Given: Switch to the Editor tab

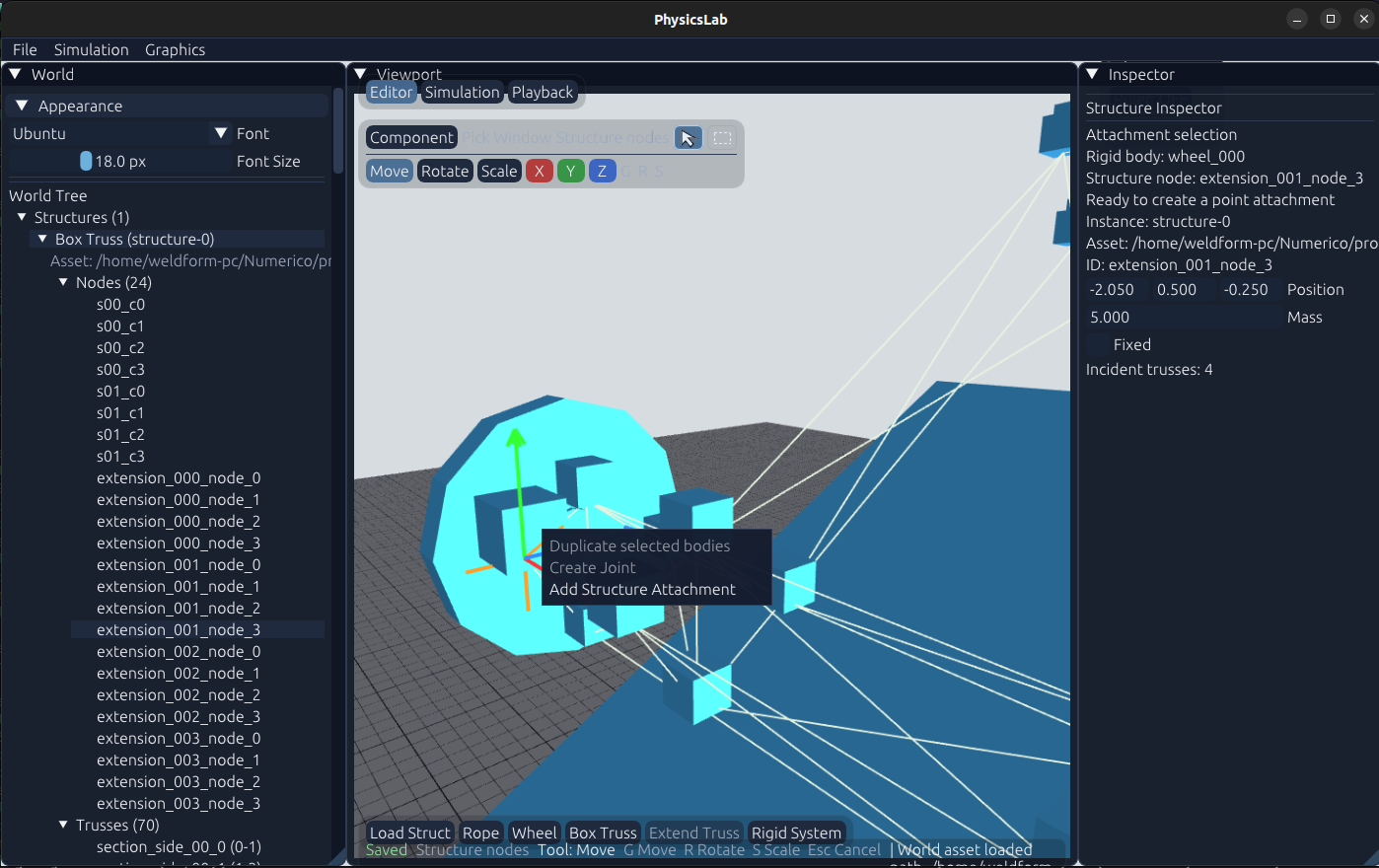Looking at the screenshot, I should (391, 92).
